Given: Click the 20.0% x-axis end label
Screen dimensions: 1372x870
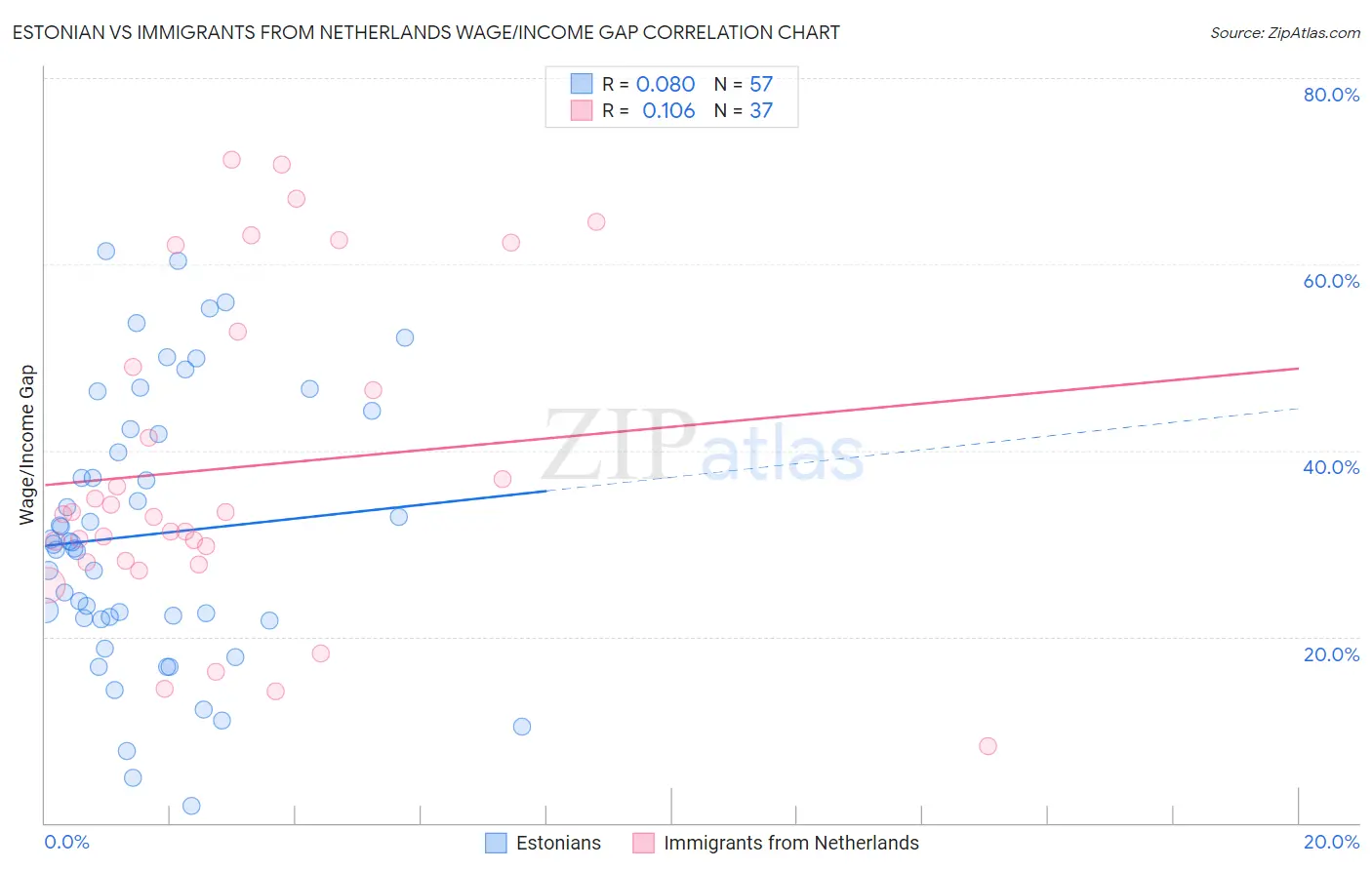Looking at the screenshot, I should pyautogui.click(x=1331, y=842).
